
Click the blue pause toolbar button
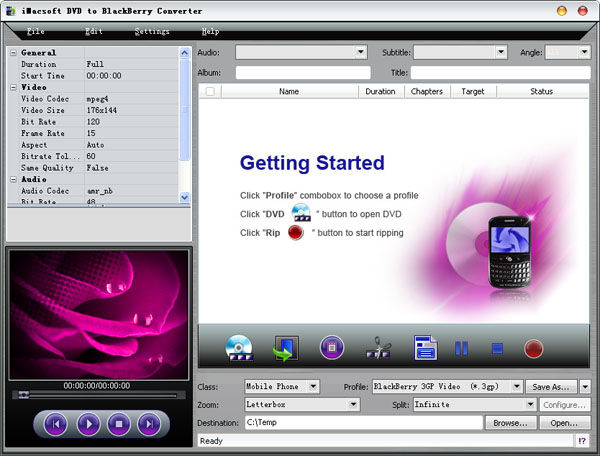(461, 348)
